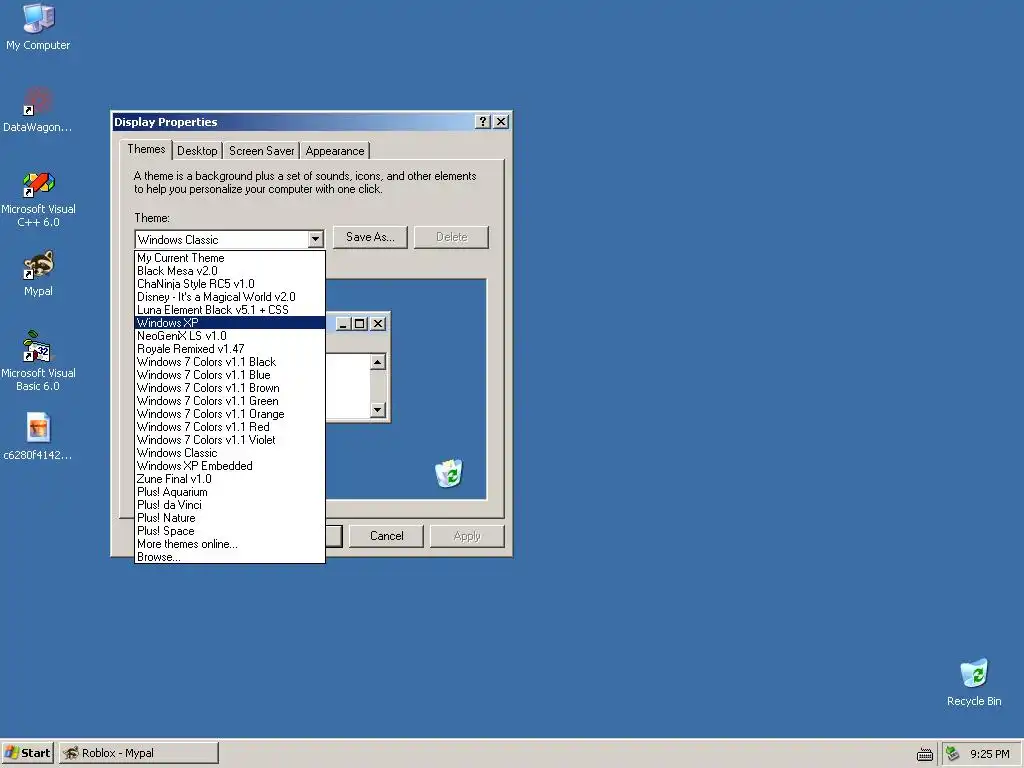
Task: Click the Browse... entry in theme list
Action: pyautogui.click(x=230, y=557)
